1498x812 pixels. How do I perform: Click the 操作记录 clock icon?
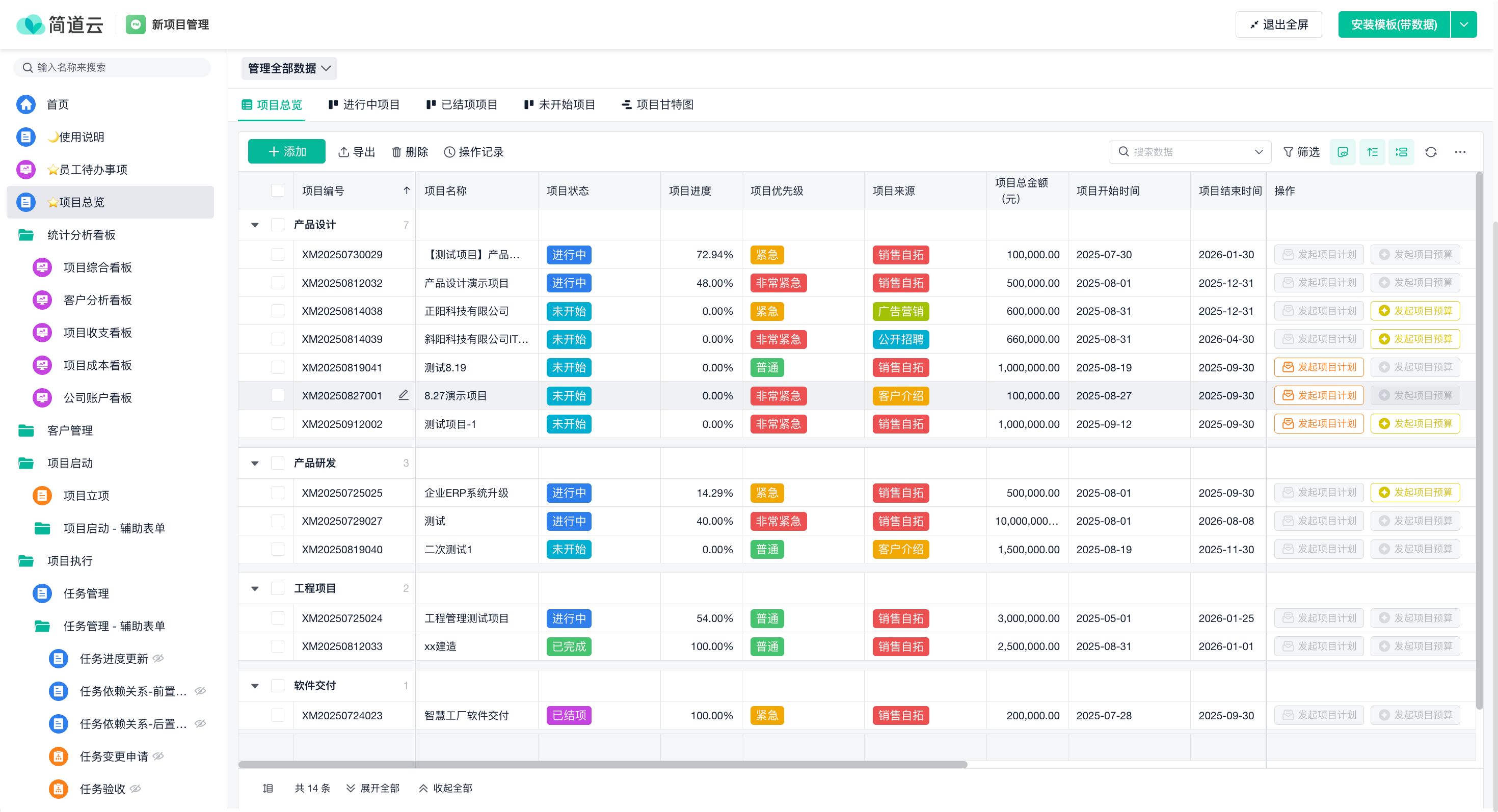click(449, 152)
